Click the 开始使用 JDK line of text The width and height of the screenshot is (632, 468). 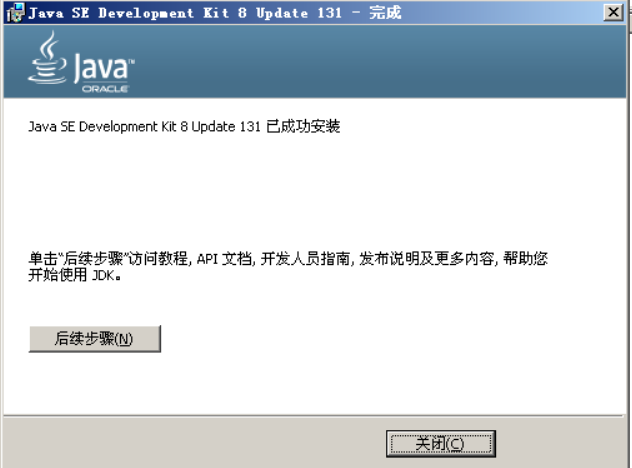coord(75,275)
